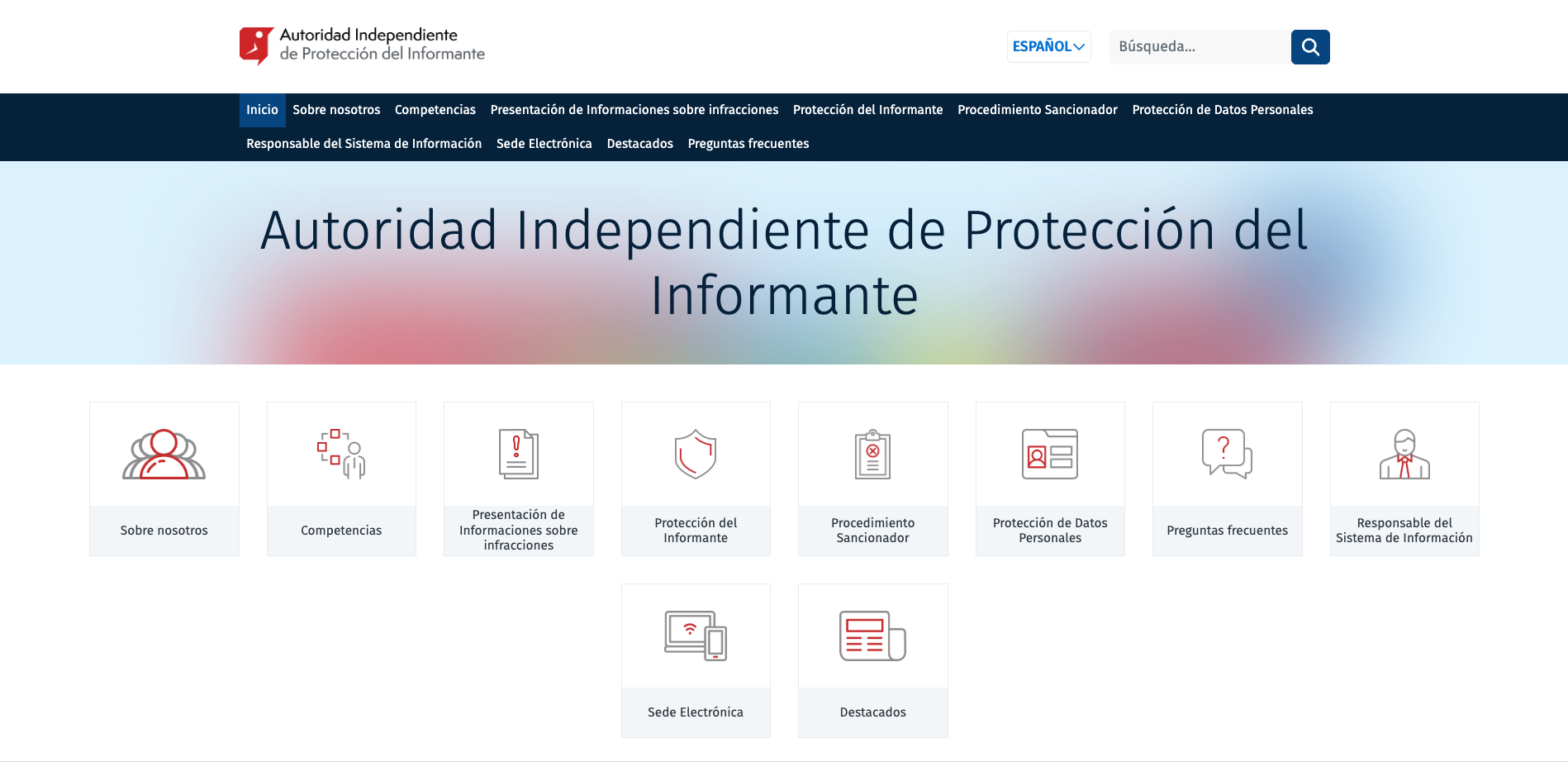Click the Procedimiento Sancionador clipboard icon
The image size is (1568, 762).
click(x=872, y=454)
